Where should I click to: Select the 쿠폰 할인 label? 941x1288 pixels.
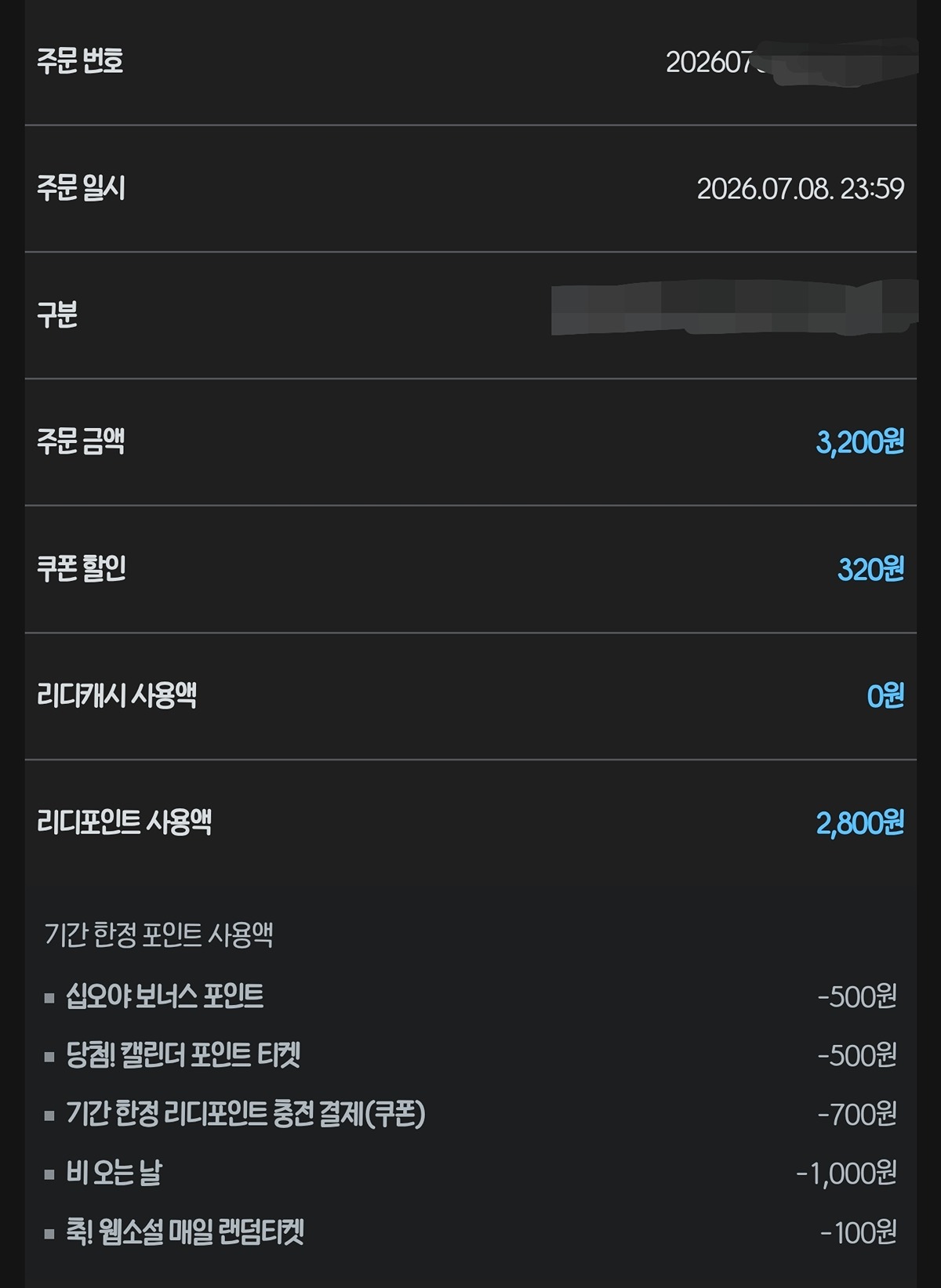(x=82, y=568)
